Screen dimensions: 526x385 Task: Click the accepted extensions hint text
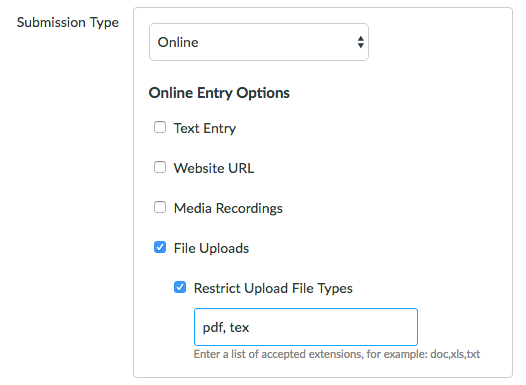337,354
